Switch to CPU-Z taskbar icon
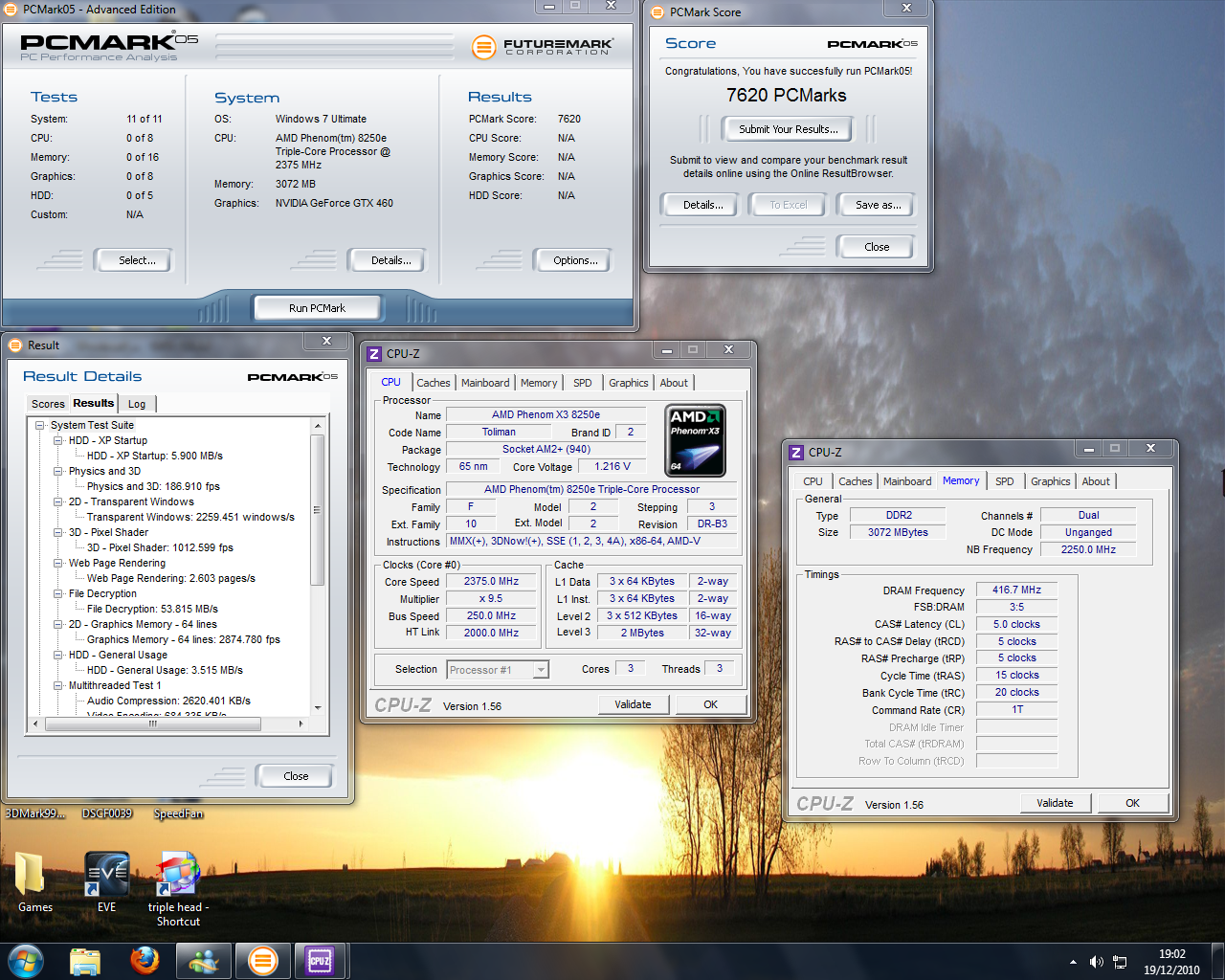This screenshot has width=1225, height=980. 320,961
